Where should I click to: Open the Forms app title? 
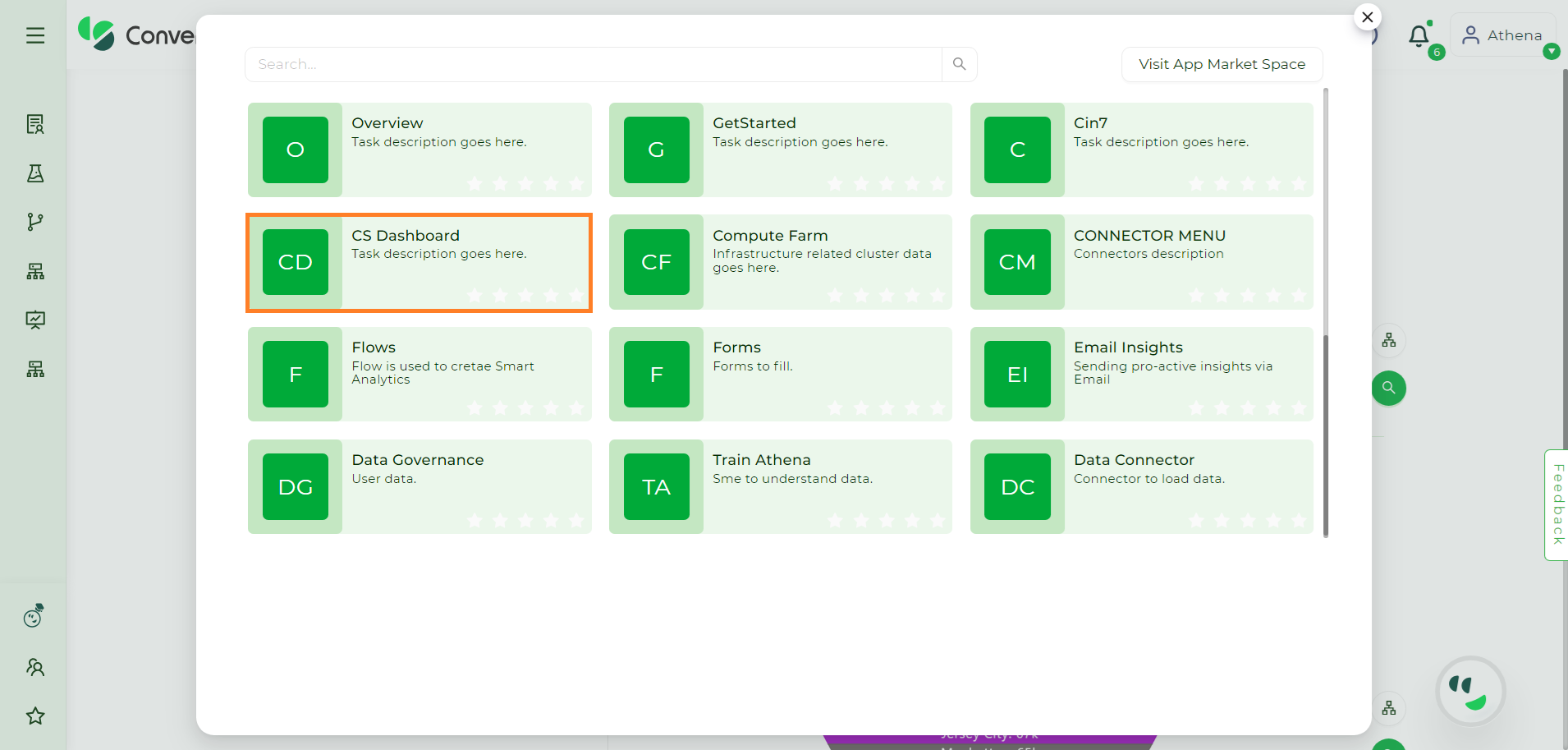tap(736, 347)
